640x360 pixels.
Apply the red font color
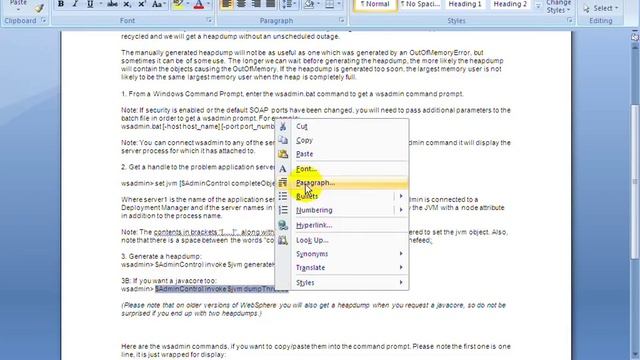pyautogui.click(x=199, y=4)
